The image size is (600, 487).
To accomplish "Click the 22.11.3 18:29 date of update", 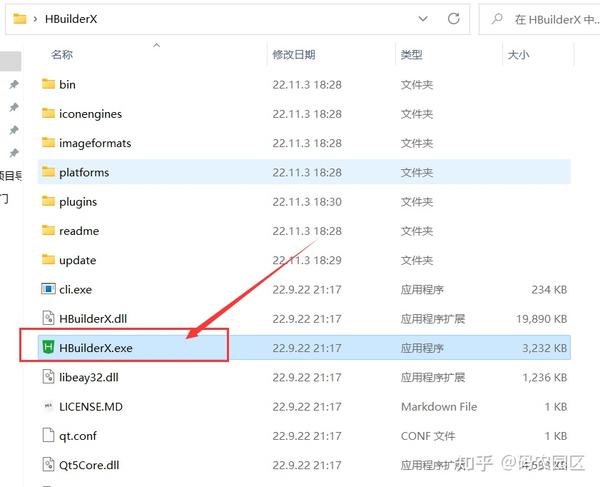I will click(307, 260).
